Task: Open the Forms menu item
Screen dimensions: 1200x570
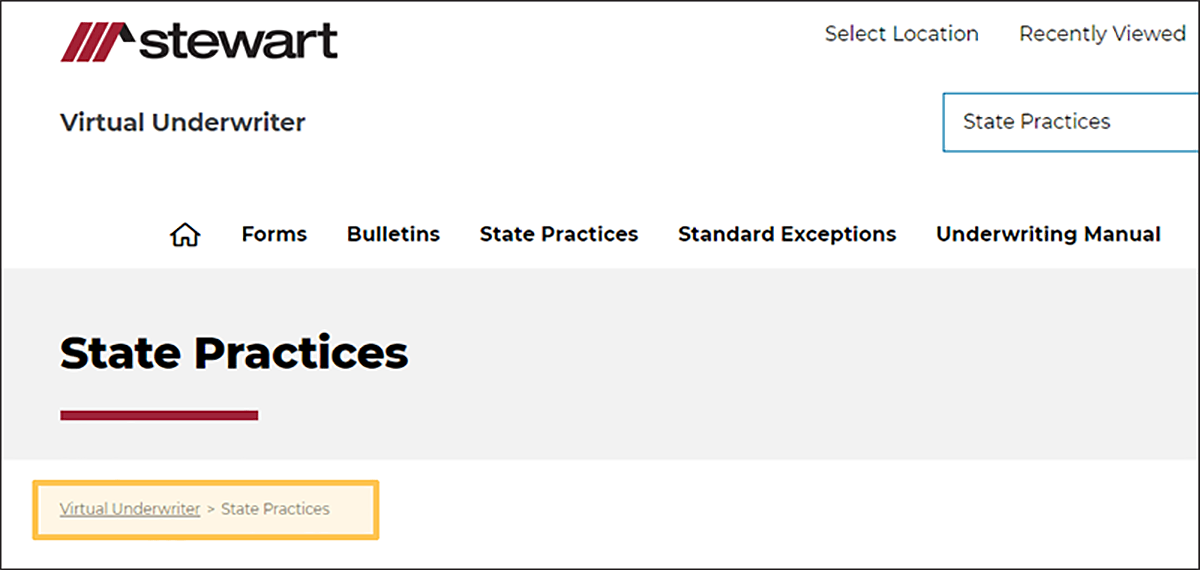Action: pos(274,234)
